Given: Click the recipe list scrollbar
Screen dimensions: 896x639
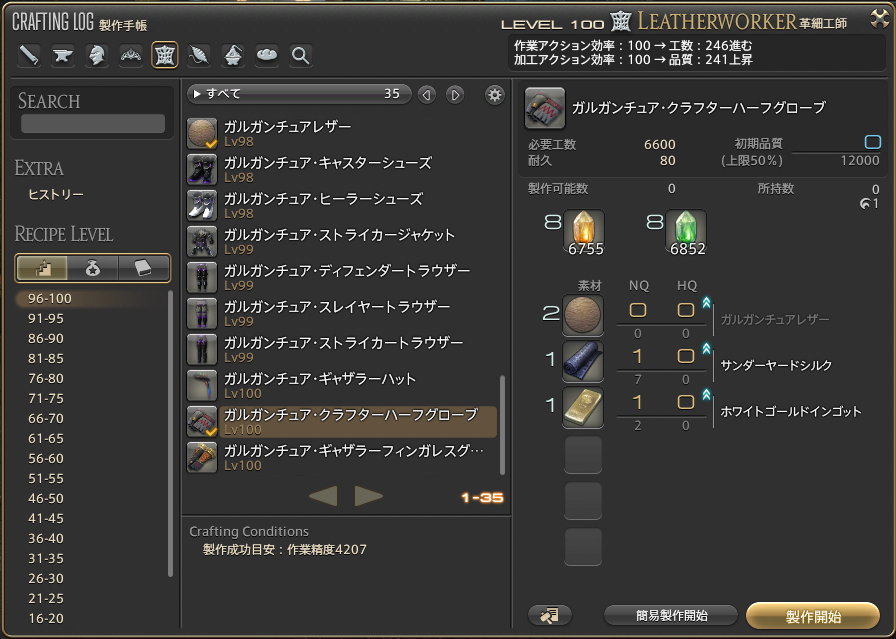Looking at the screenshot, I should [x=502, y=425].
